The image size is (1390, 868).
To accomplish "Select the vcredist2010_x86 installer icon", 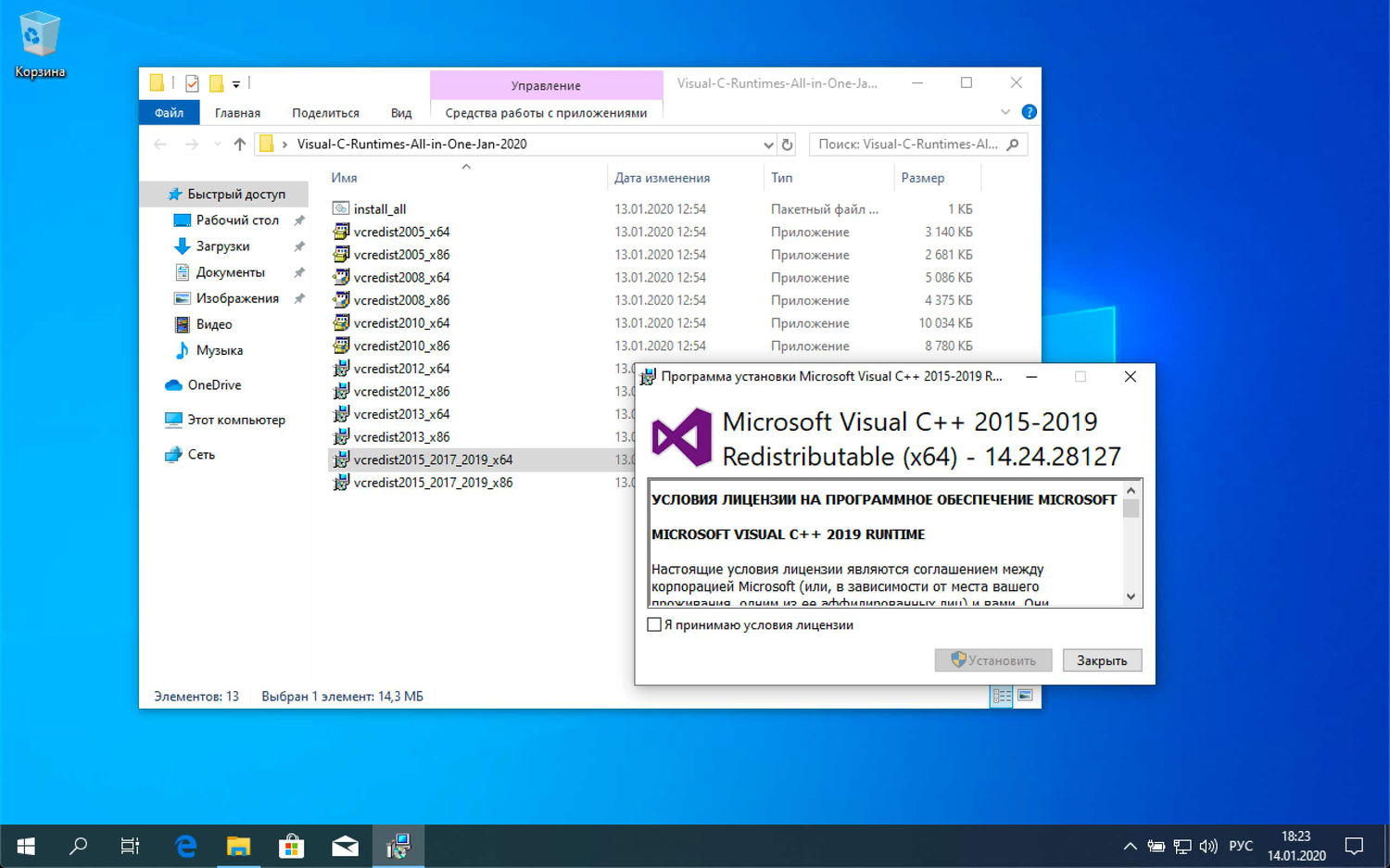I will point(341,346).
